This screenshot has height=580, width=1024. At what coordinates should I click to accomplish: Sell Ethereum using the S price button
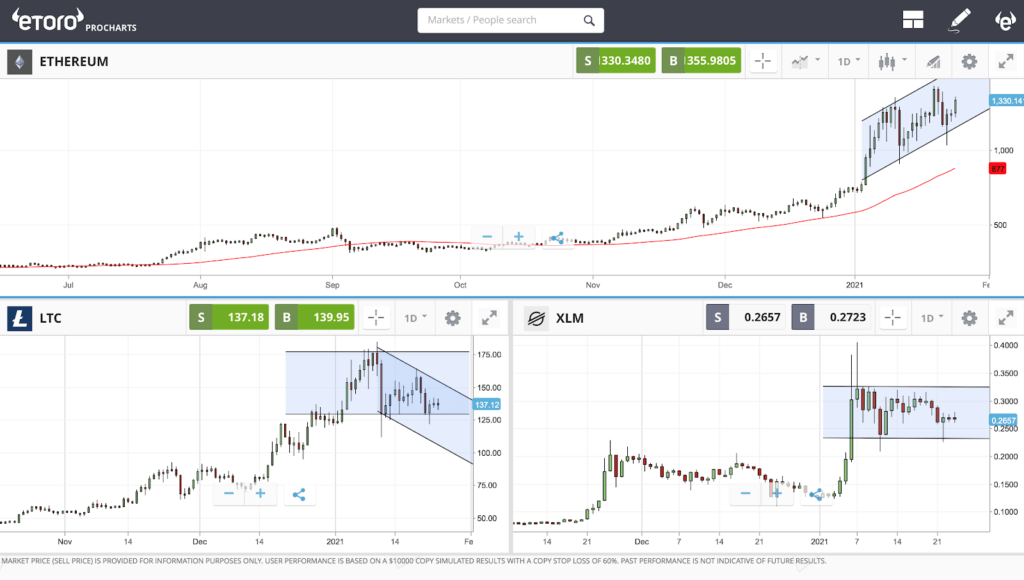coord(616,61)
